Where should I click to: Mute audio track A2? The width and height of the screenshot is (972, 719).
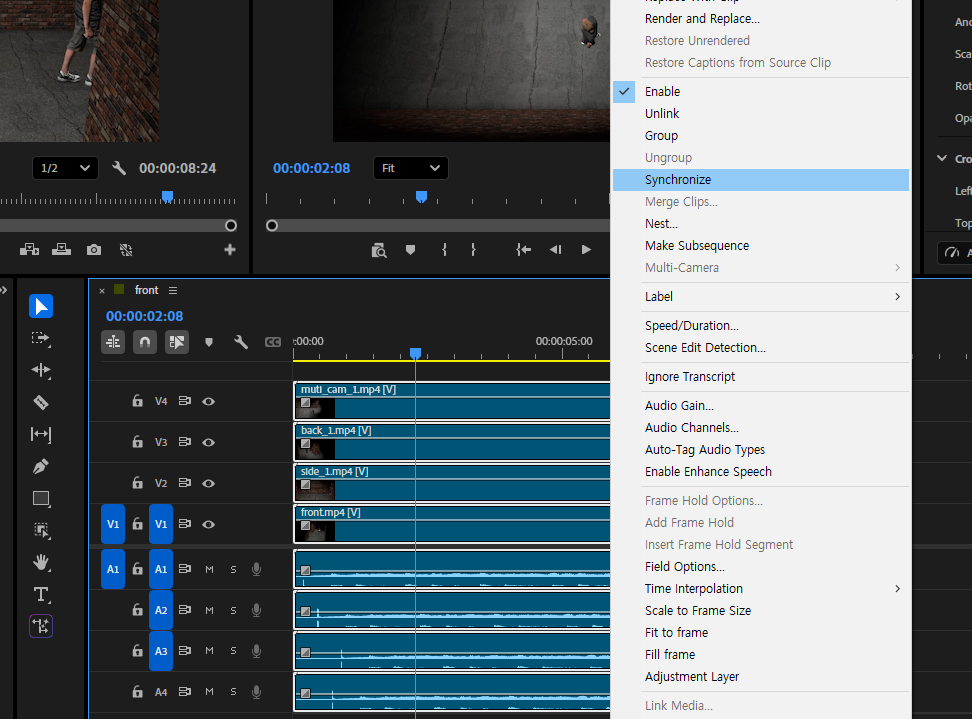210,611
